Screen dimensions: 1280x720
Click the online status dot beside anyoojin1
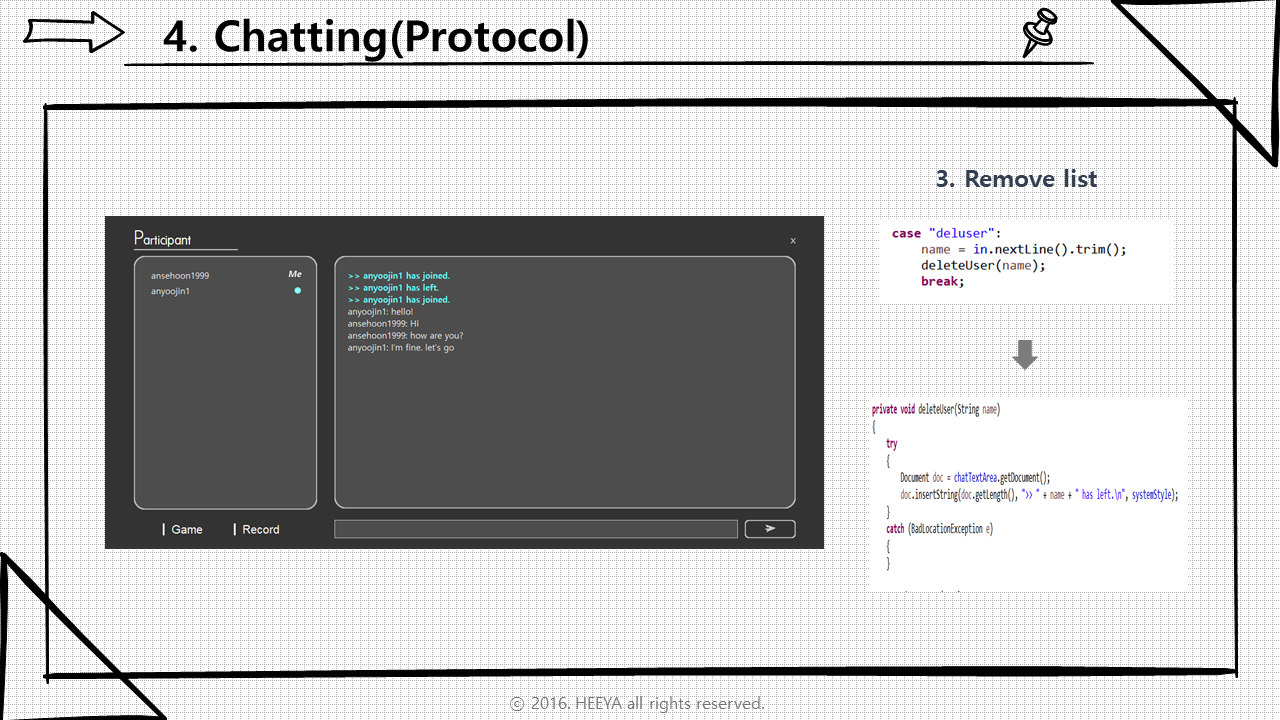pyautogui.click(x=297, y=291)
